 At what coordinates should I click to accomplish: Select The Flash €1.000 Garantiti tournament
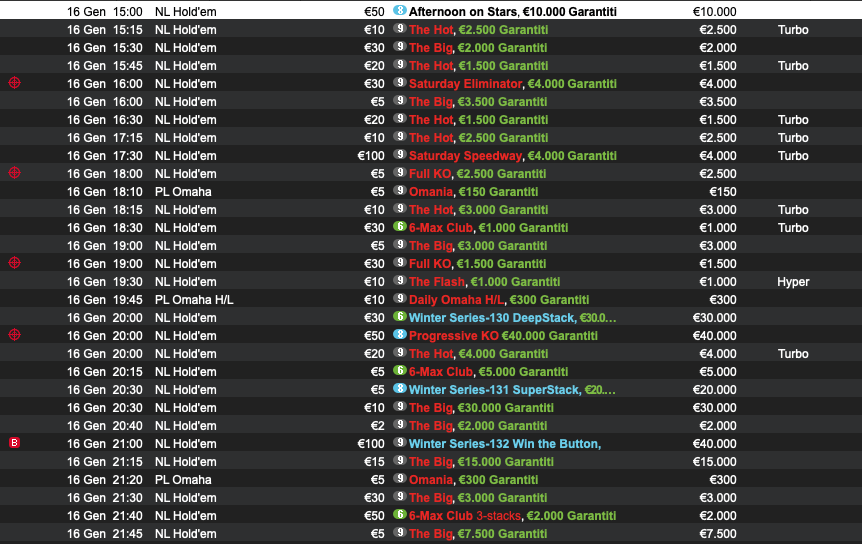point(484,282)
